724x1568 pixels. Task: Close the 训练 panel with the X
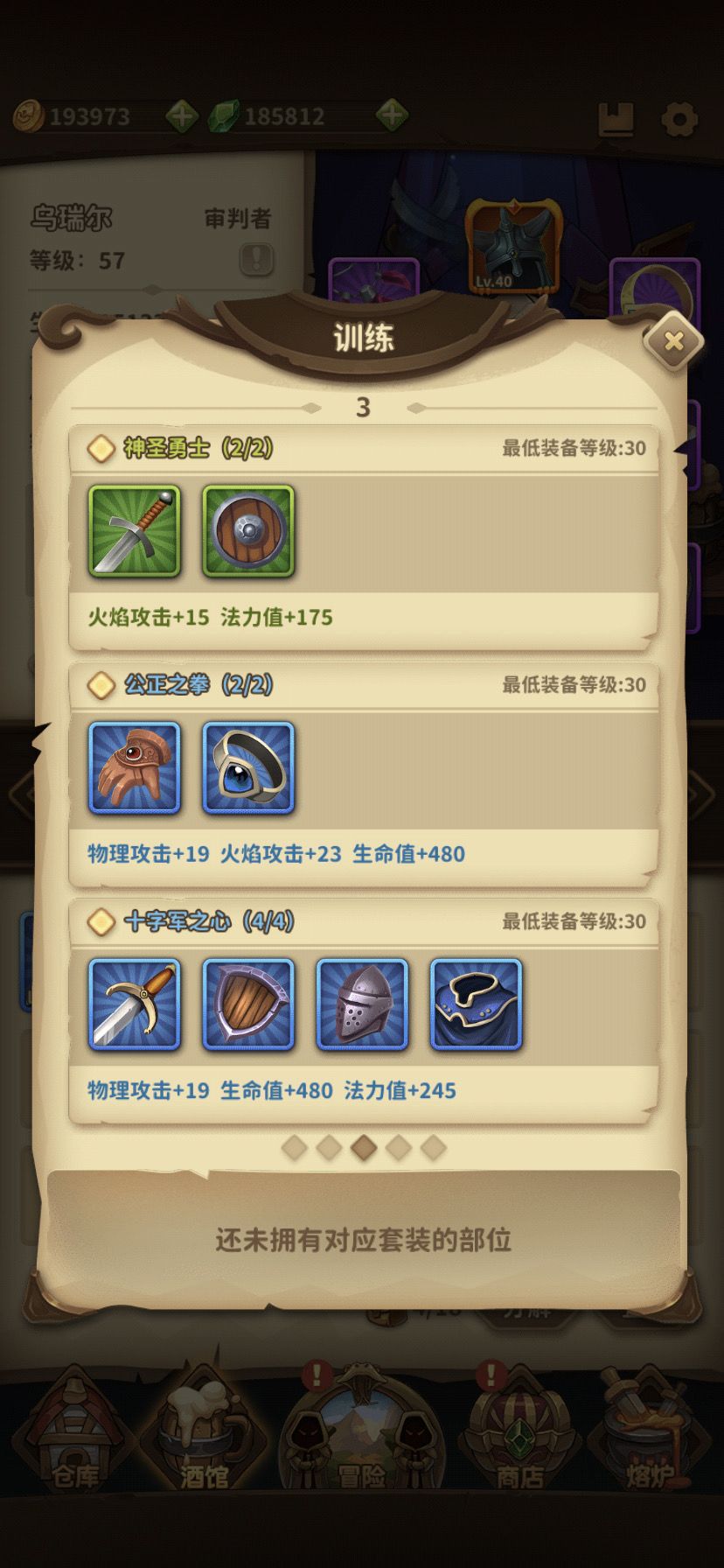(x=673, y=341)
